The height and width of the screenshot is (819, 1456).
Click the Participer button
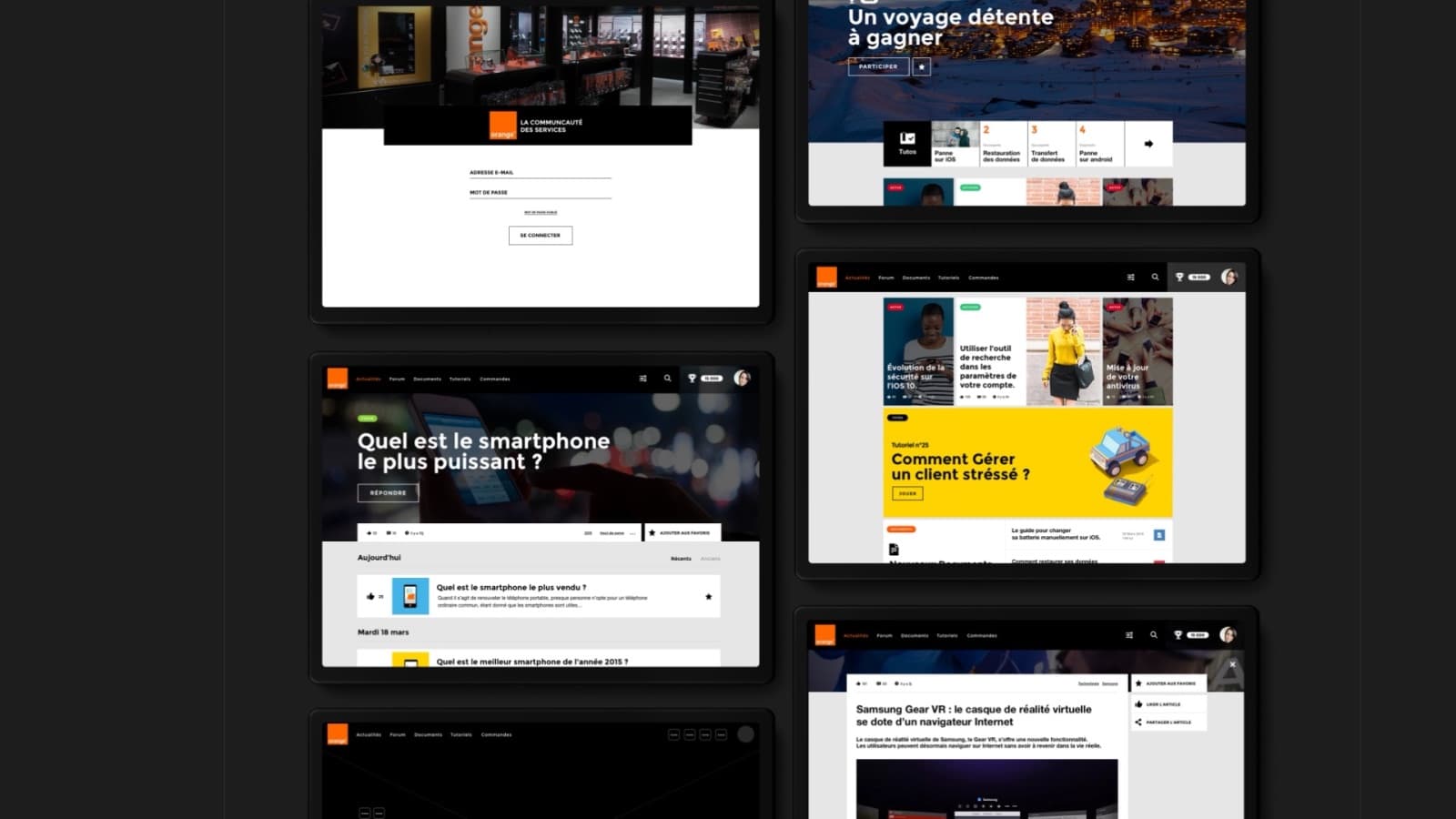[878, 66]
